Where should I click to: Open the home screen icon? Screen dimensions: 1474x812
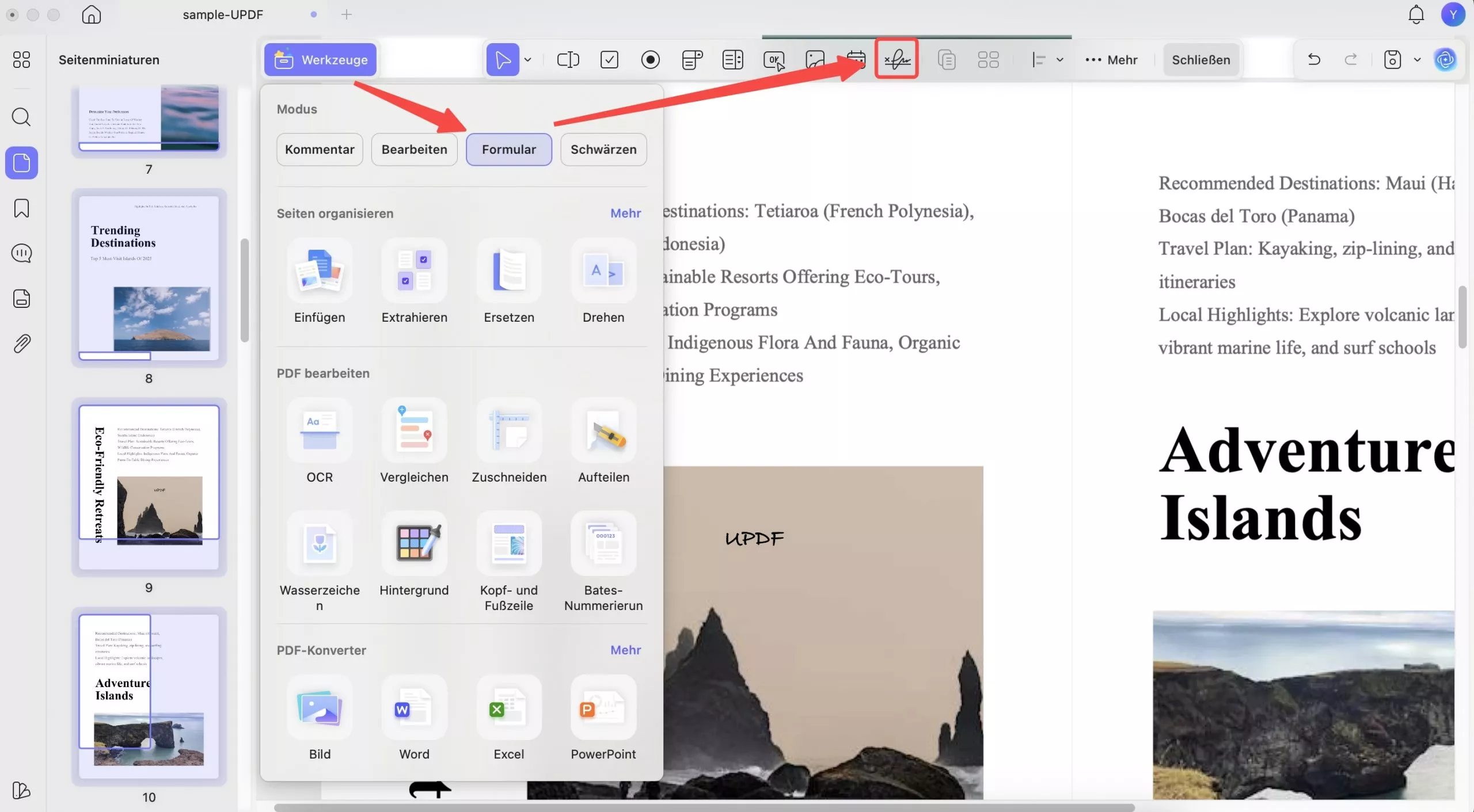(91, 14)
